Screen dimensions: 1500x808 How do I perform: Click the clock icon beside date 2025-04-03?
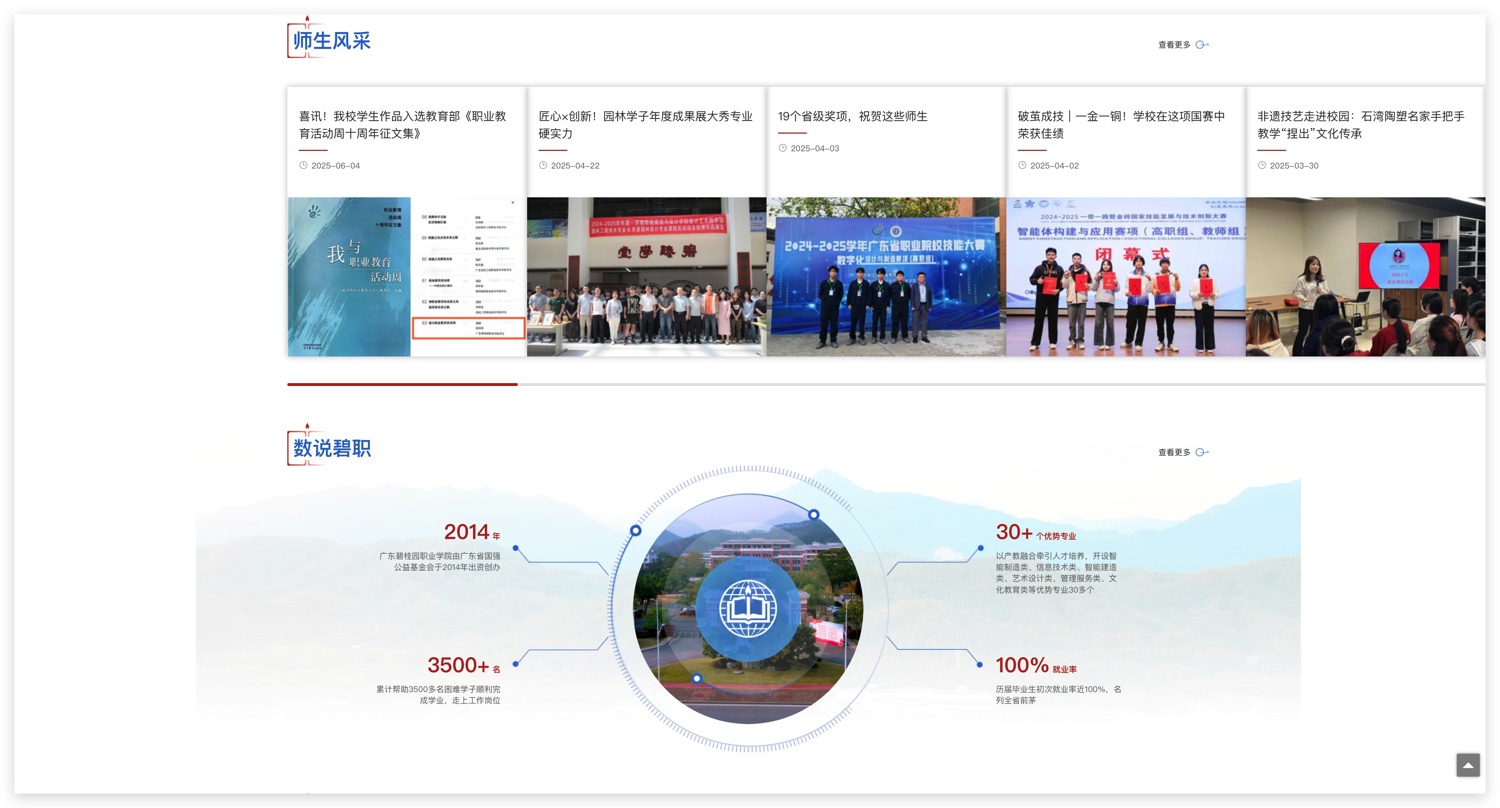point(782,148)
